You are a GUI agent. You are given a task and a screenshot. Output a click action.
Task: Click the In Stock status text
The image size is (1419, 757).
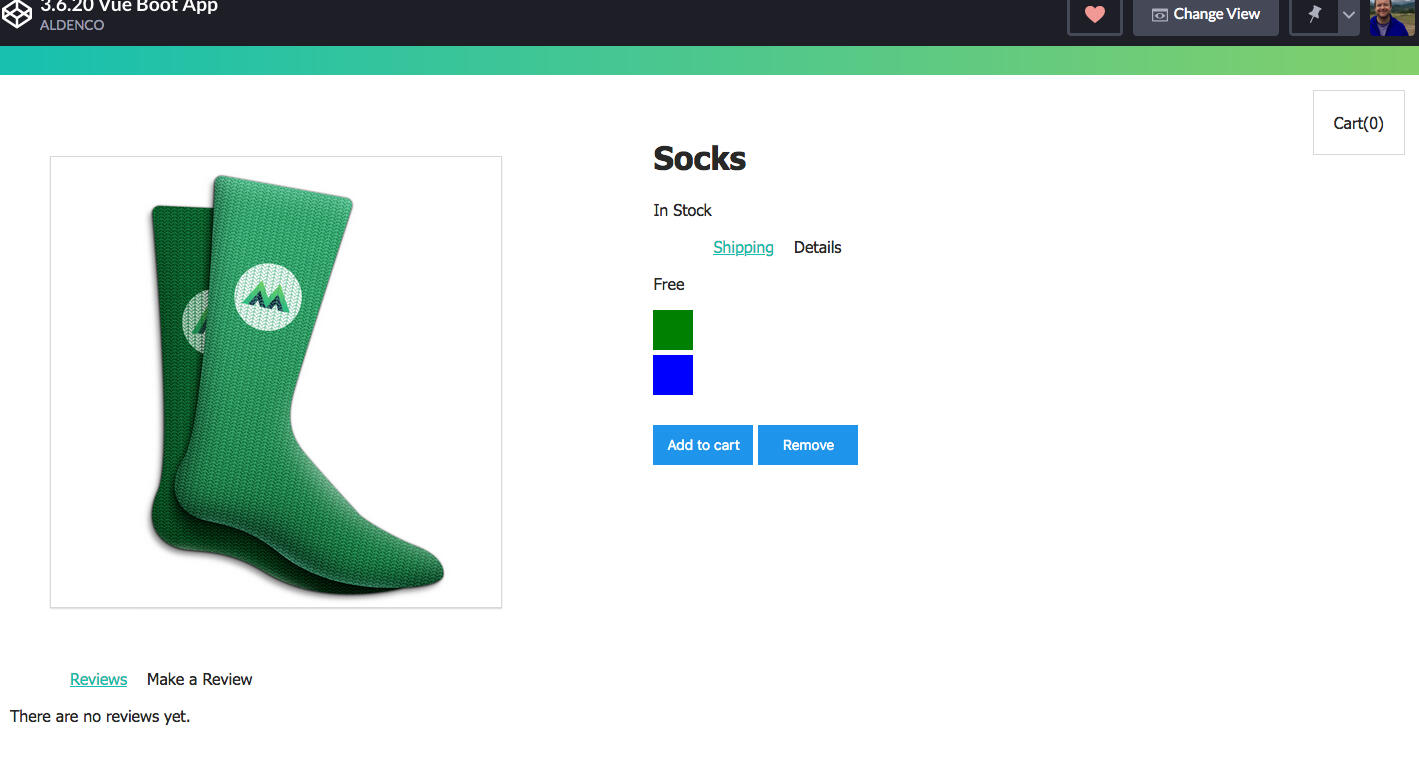(682, 210)
